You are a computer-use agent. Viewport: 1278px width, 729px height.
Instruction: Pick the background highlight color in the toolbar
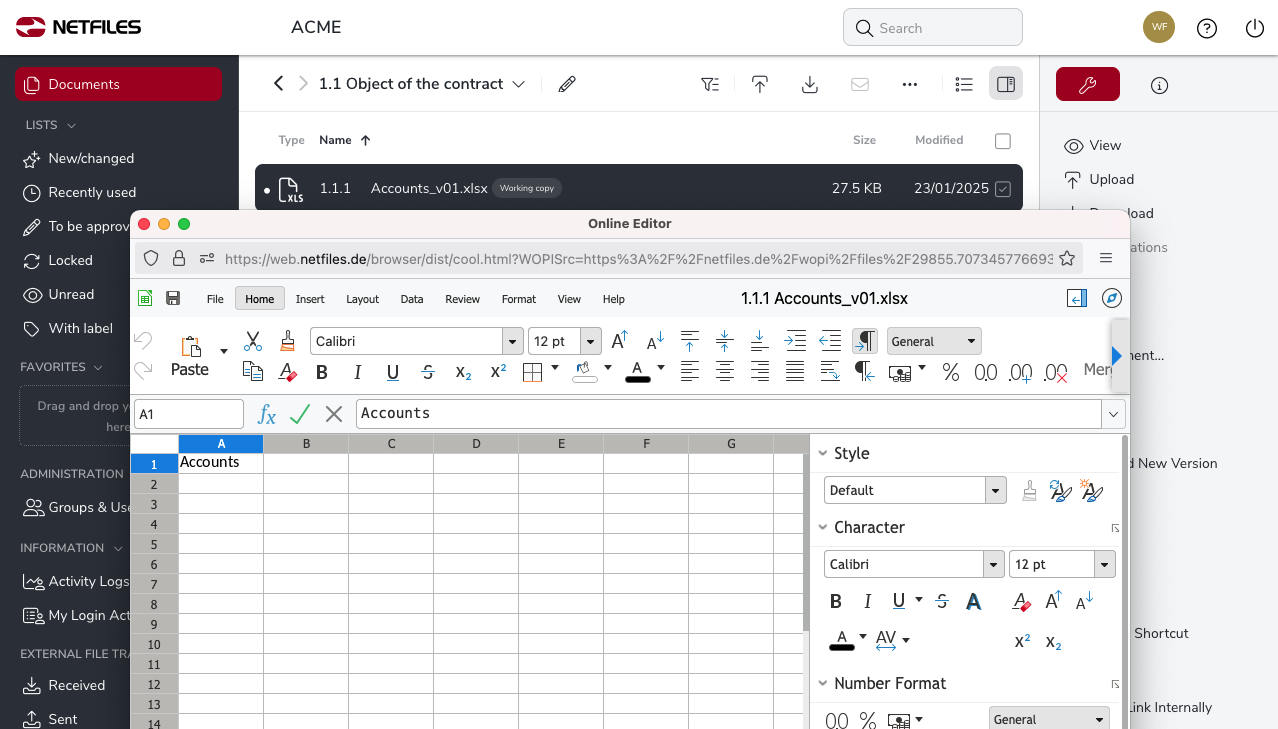pos(584,372)
